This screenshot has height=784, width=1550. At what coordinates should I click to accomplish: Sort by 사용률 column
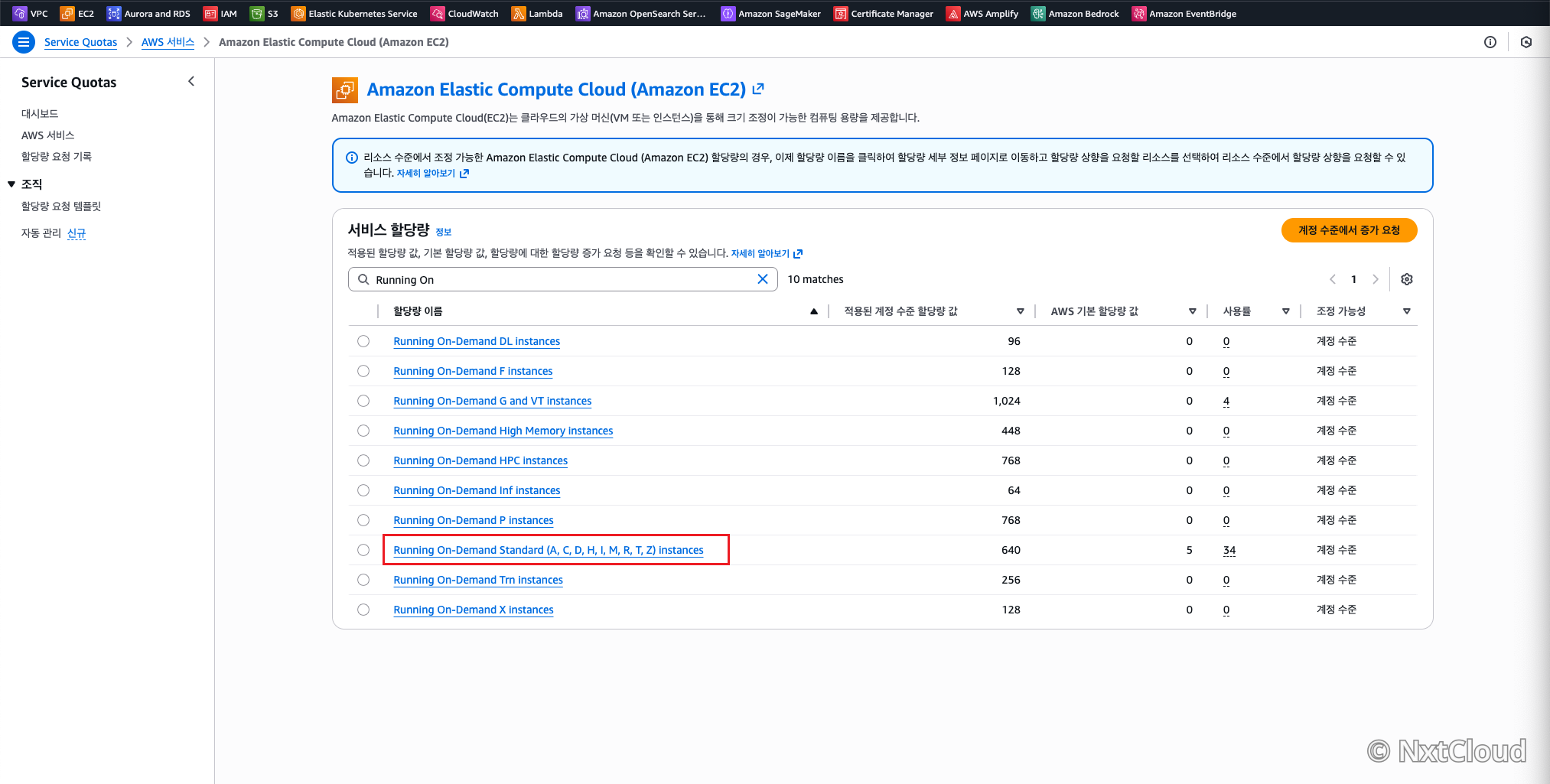(x=1285, y=311)
